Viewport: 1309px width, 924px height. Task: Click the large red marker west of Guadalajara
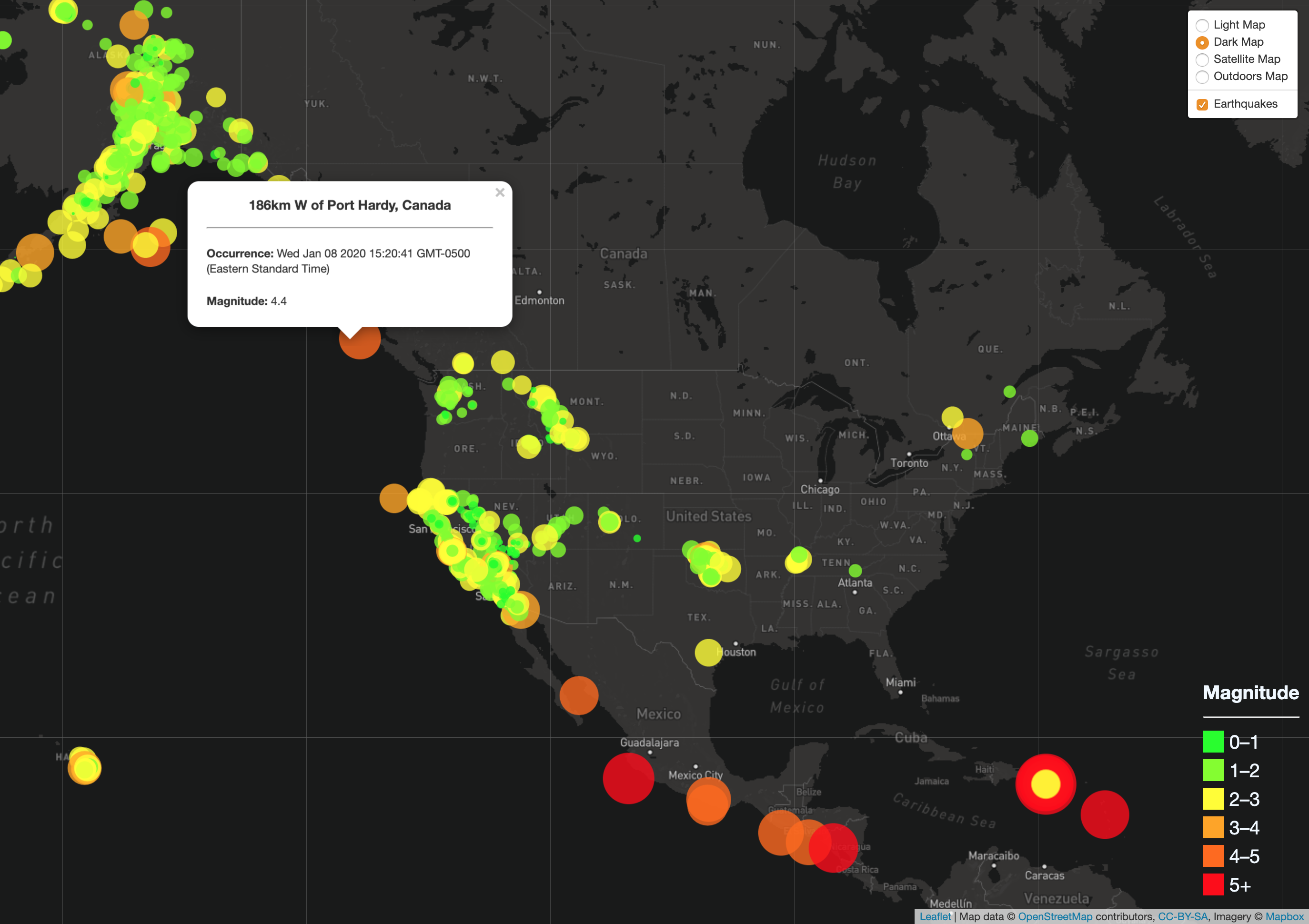(x=628, y=779)
